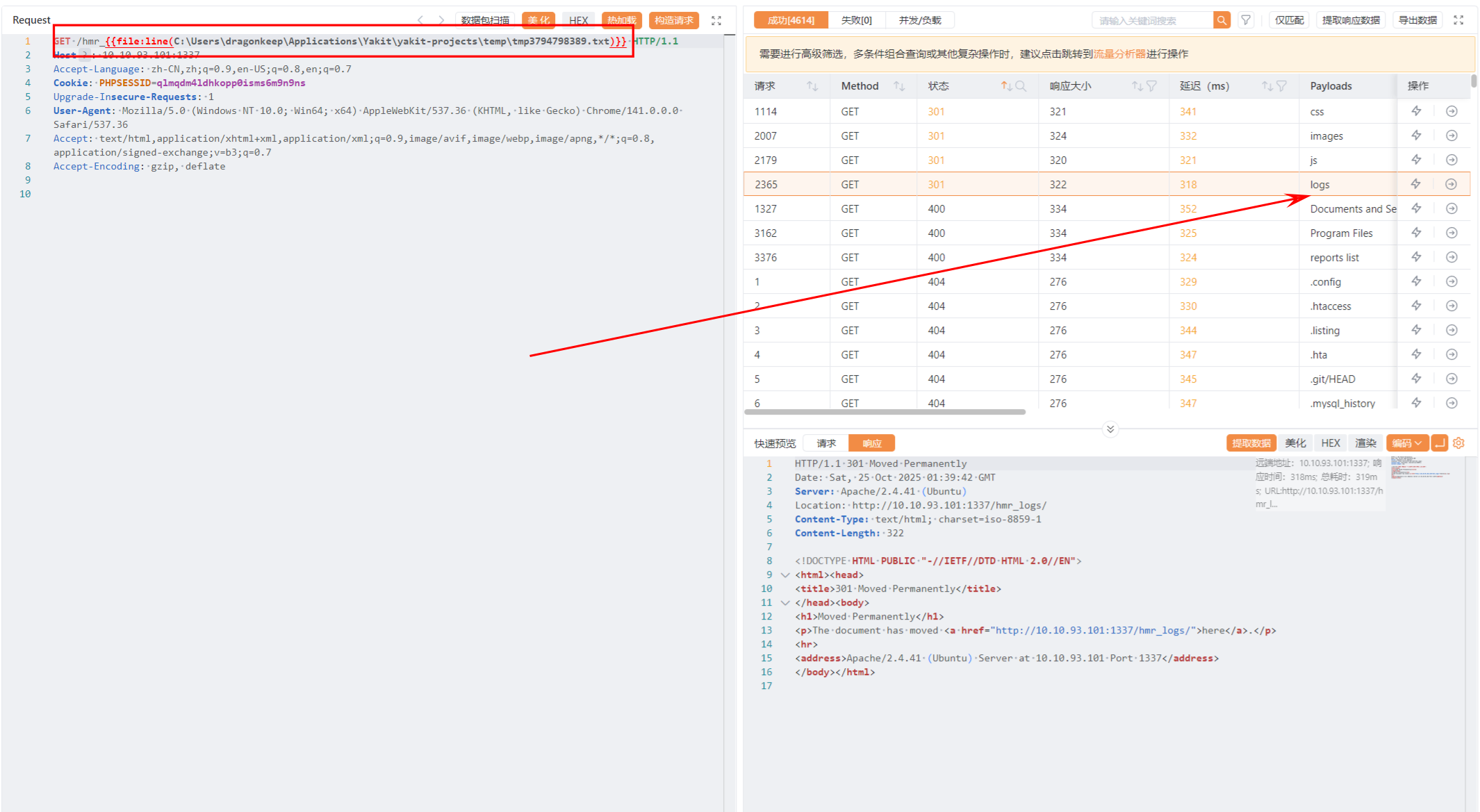Click arrow-circle detail icon in css row

tap(1452, 111)
